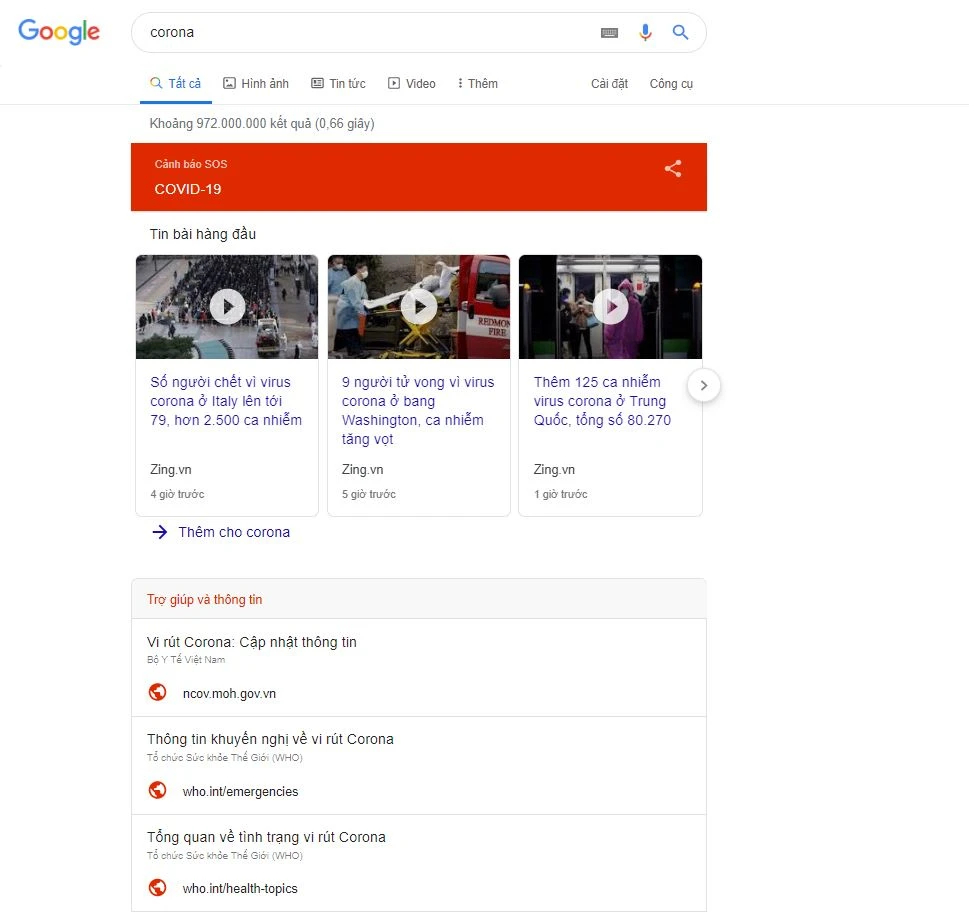
Task: Open the on-screen keyboard icon
Action: 609,33
